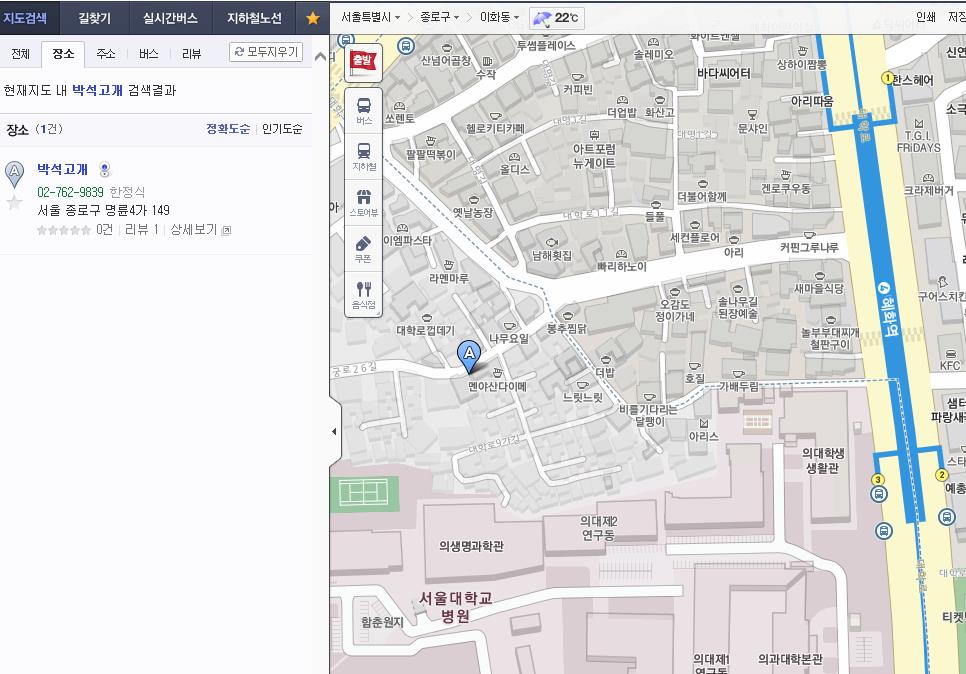Expand the 종로구 district dropdown

(440, 18)
